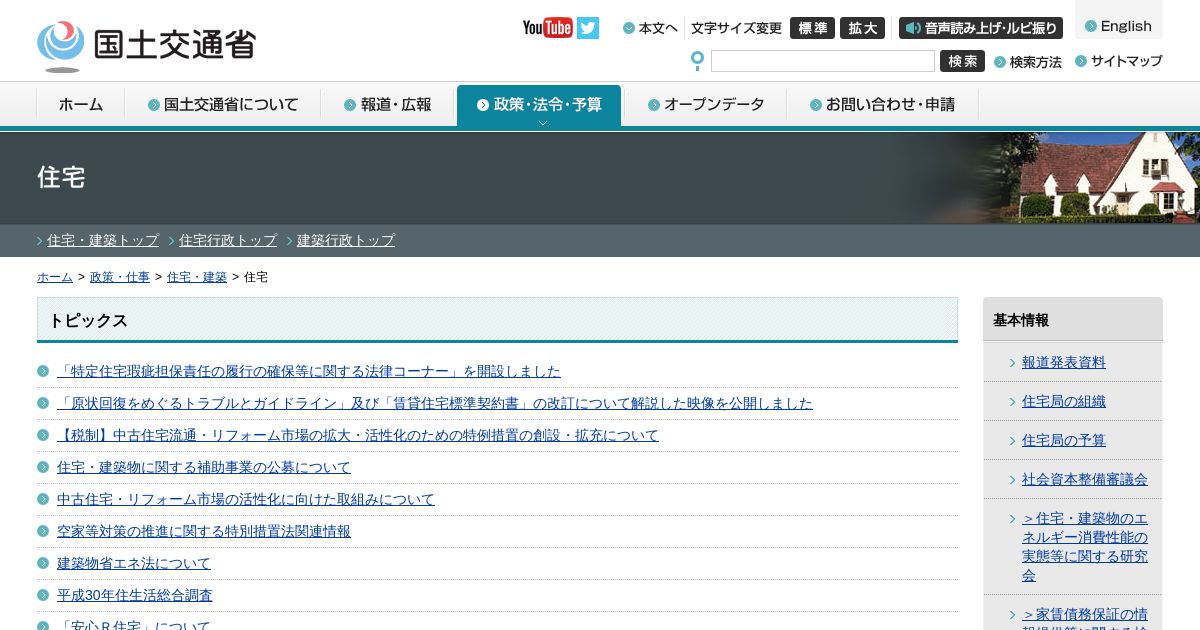Image resolution: width=1200 pixels, height=630 pixels.
Task: Open 住宅局の予算 in the sidebar
Action: [1064, 440]
